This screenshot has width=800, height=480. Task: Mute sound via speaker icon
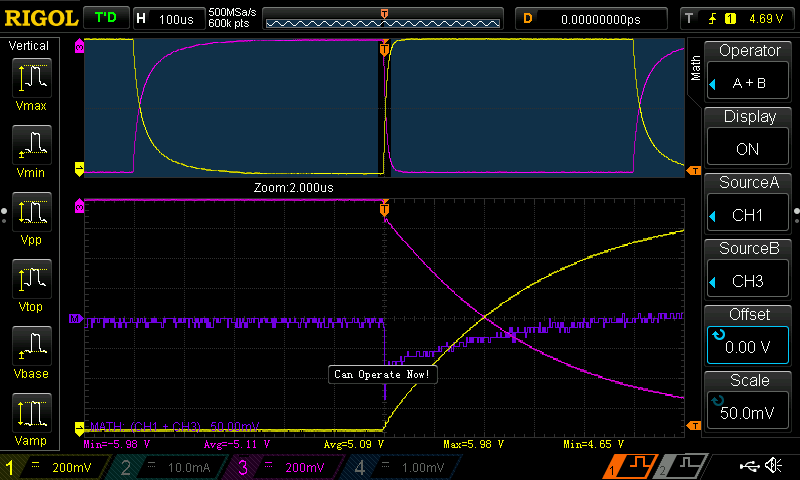point(773,466)
